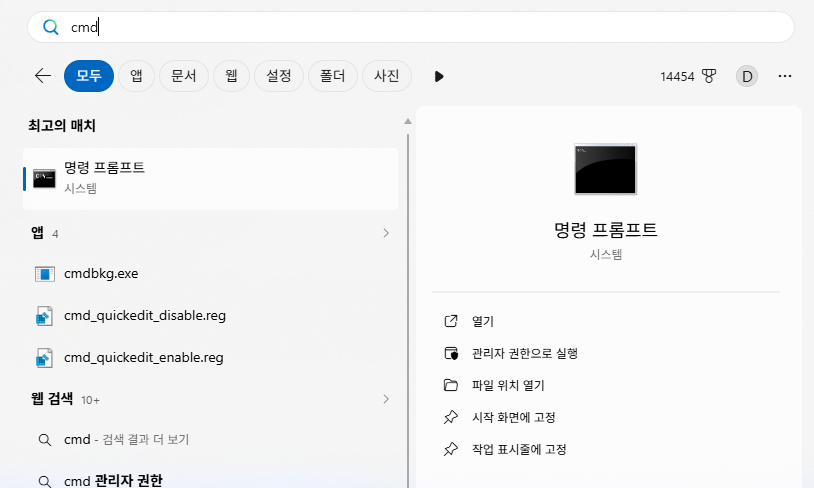Open the D profile avatar
The width and height of the screenshot is (814, 488).
[747, 76]
